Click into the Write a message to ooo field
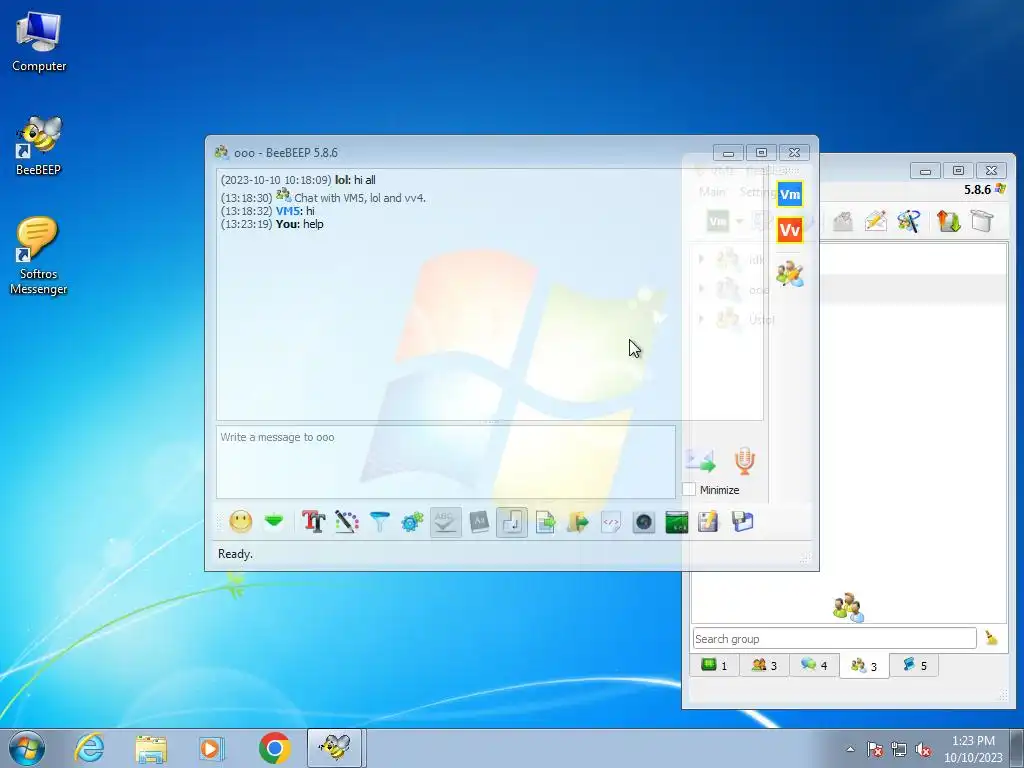Image resolution: width=1024 pixels, height=768 pixels. [445, 462]
